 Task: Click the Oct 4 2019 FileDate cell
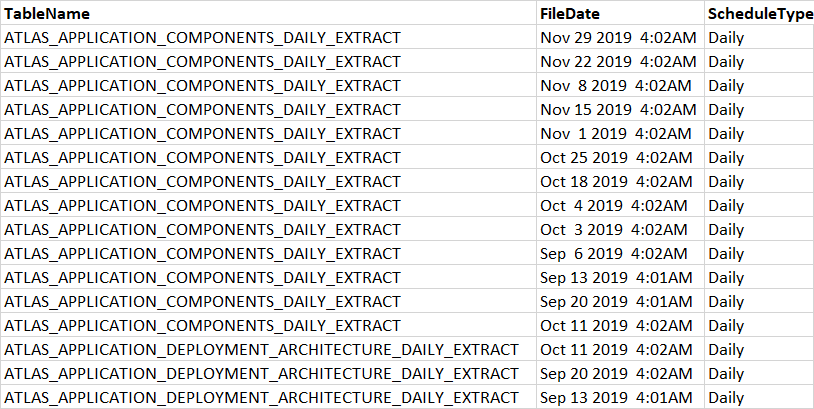pyautogui.click(x=613, y=206)
